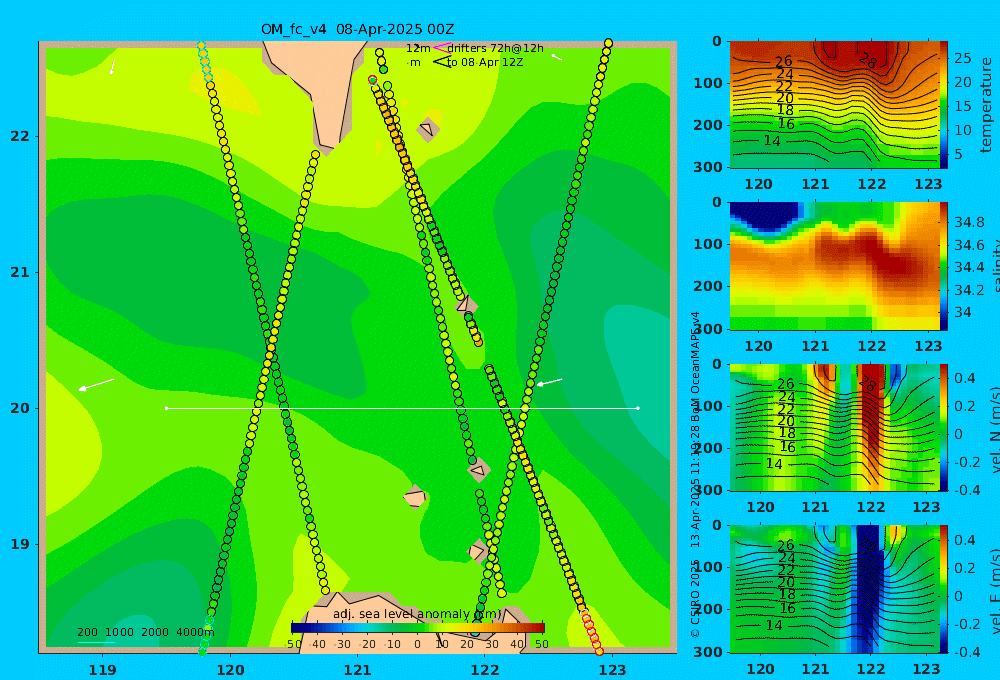This screenshot has height=680, width=1000.
Task: Click the island near 121.9°E, 19.5°N
Action: coord(478,470)
